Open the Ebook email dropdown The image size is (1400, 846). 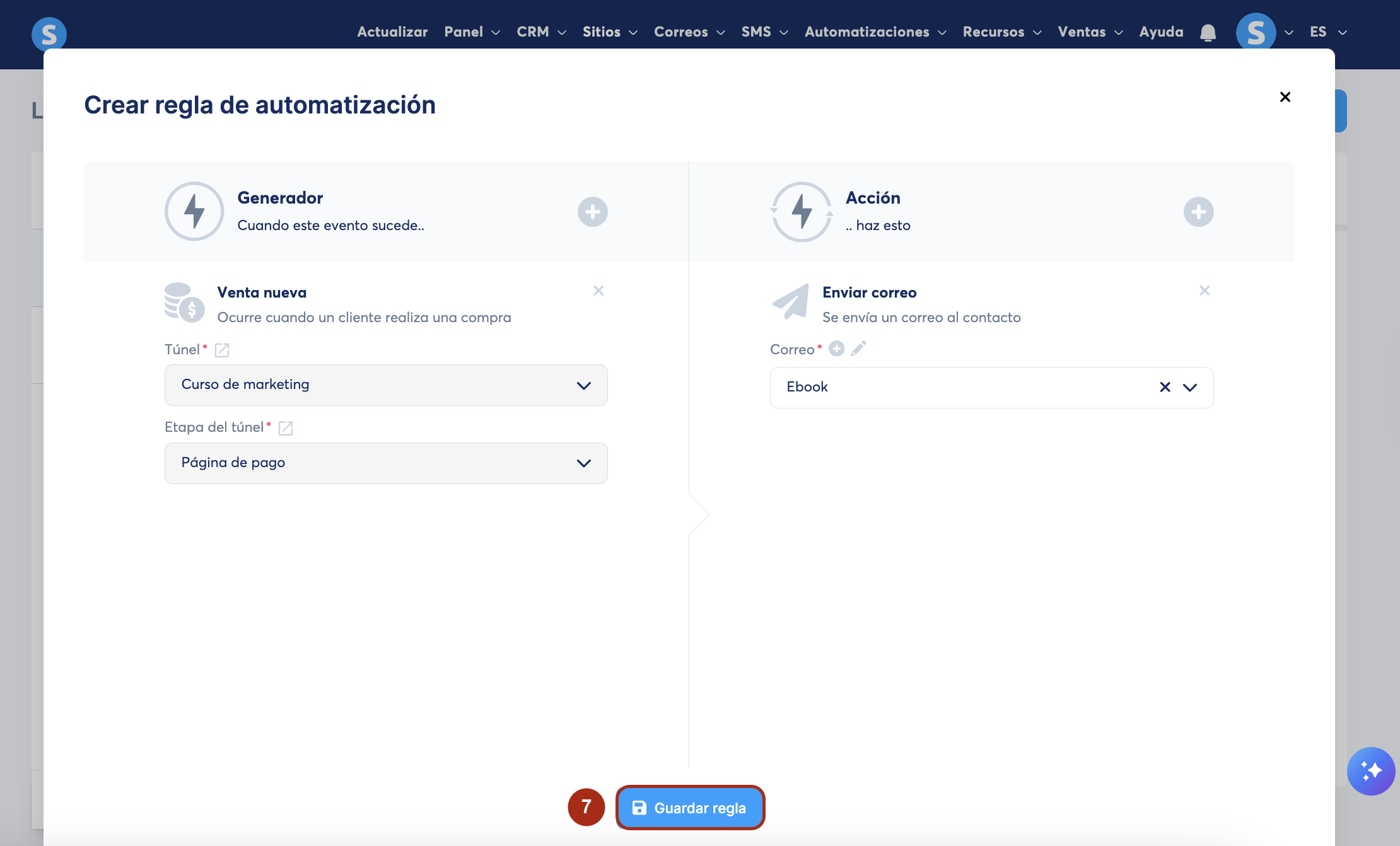pyautogui.click(x=1190, y=387)
